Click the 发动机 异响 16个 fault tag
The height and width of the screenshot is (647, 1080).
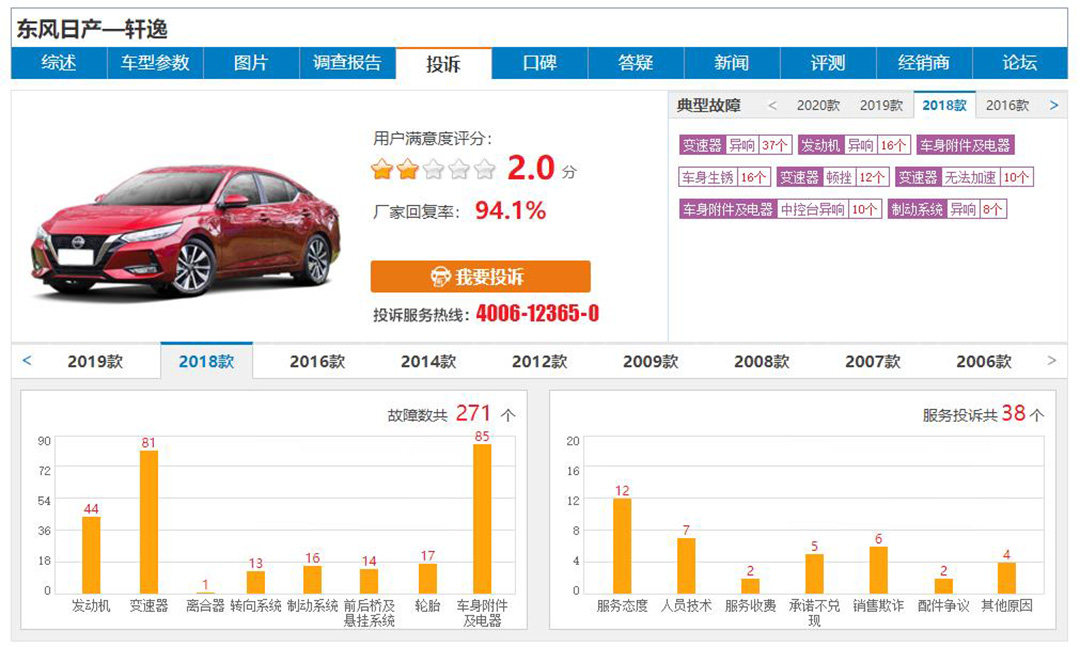(x=853, y=145)
